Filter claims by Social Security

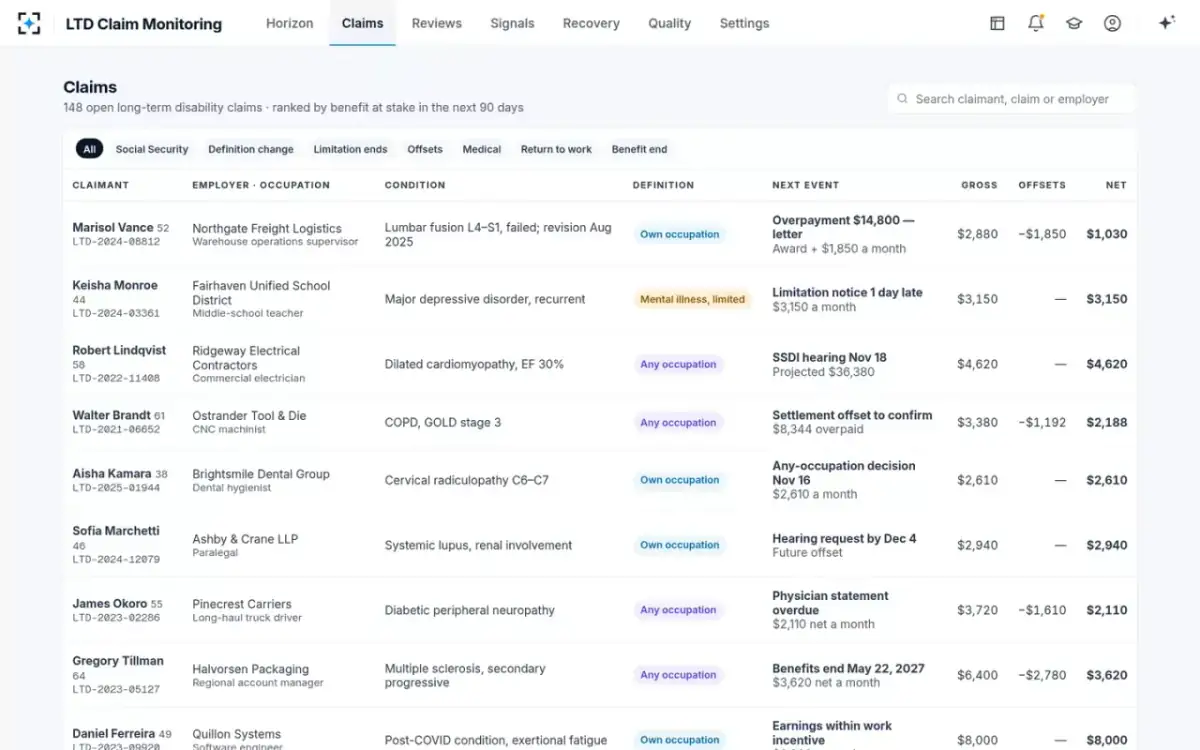(x=152, y=149)
